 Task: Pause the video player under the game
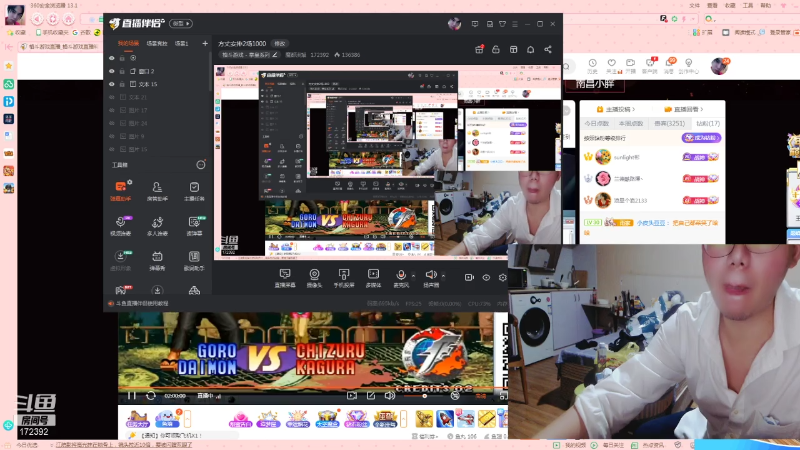point(132,395)
